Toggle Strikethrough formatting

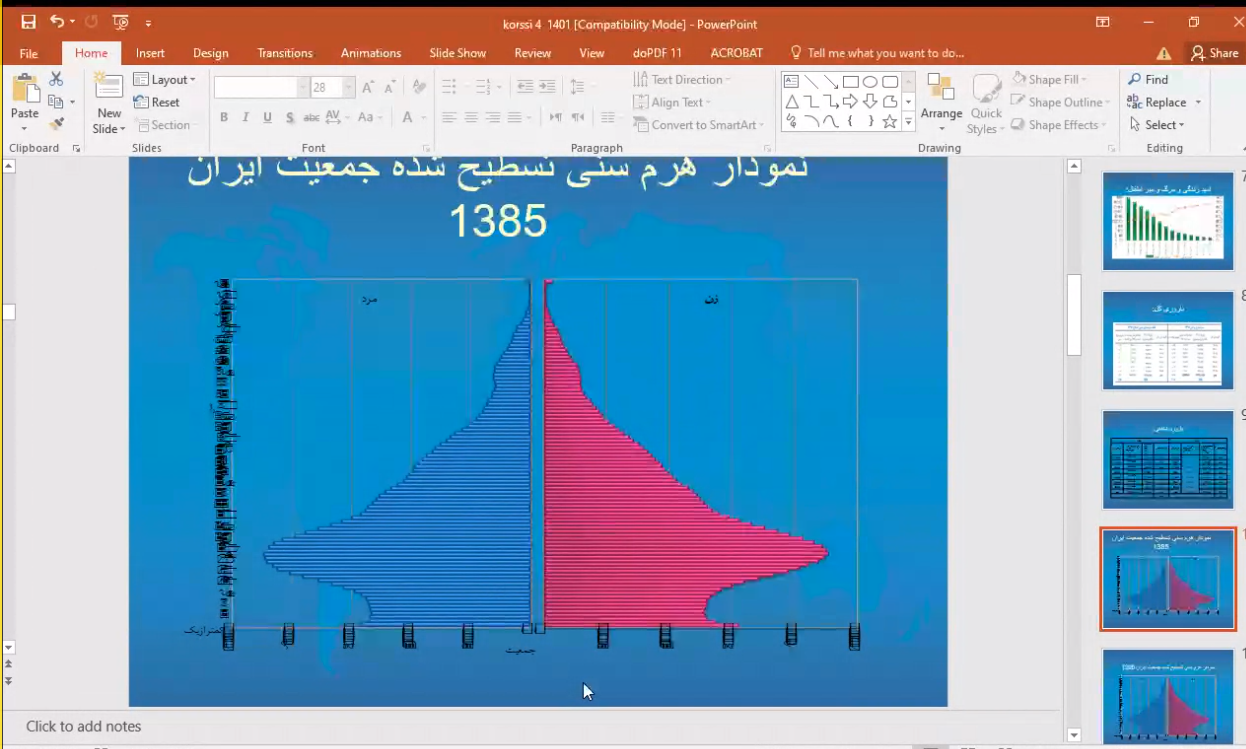(311, 118)
